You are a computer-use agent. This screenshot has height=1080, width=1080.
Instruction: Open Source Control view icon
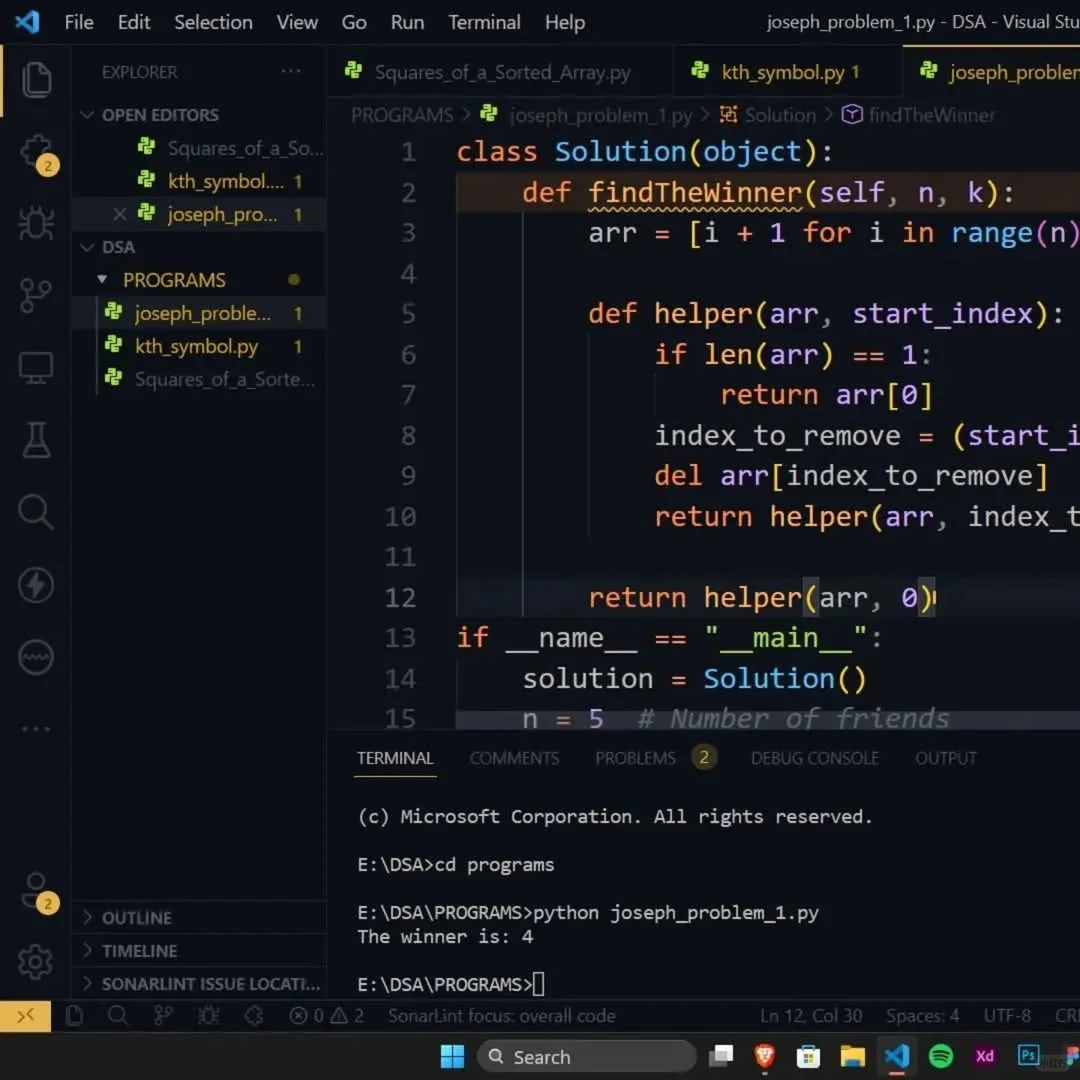point(36,295)
